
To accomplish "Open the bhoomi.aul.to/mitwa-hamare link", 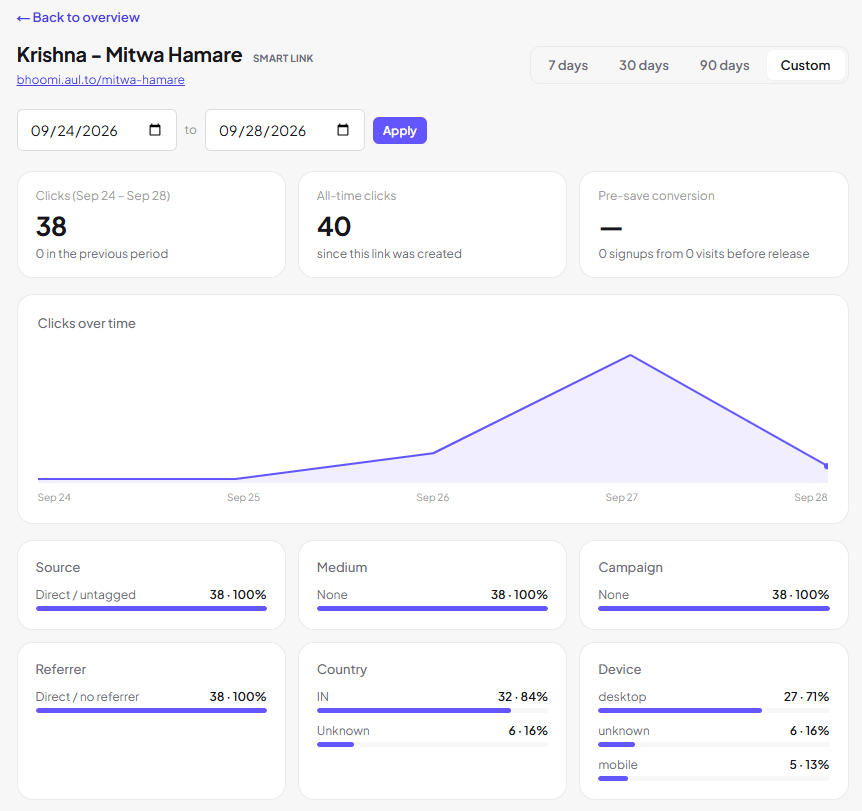I will pos(101,80).
